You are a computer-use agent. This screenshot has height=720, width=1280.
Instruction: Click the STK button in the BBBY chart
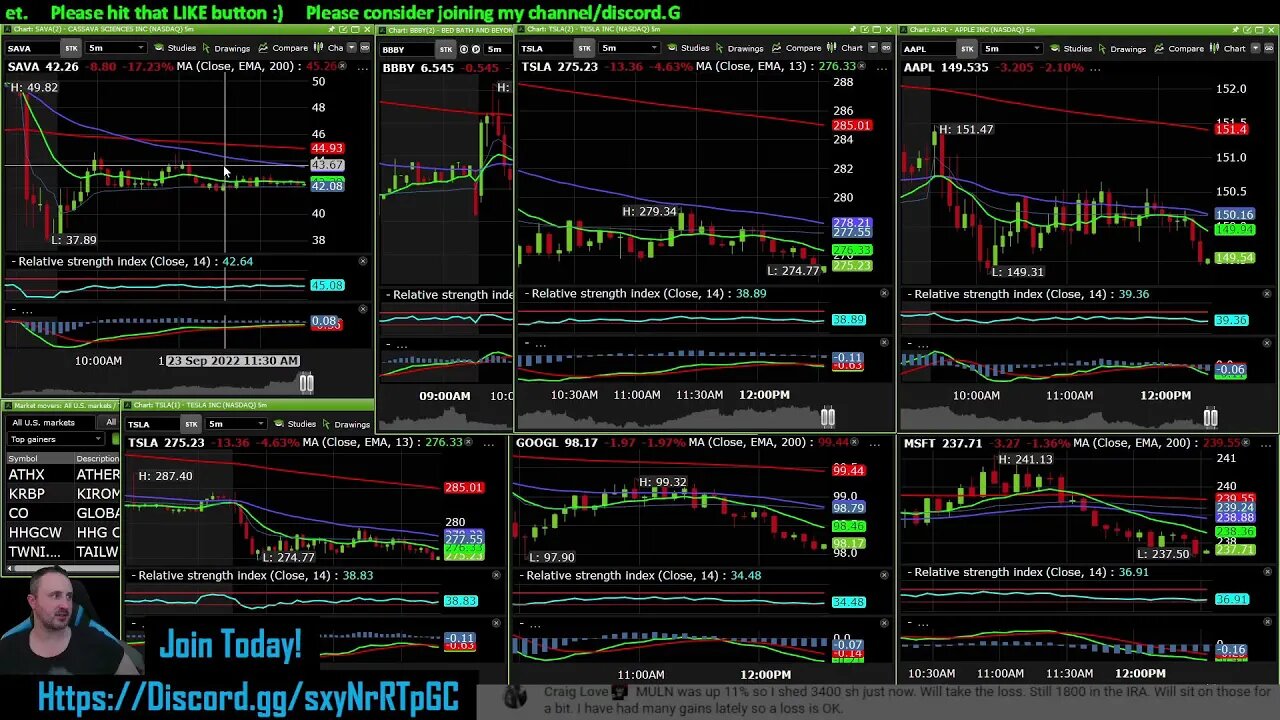[x=446, y=49]
